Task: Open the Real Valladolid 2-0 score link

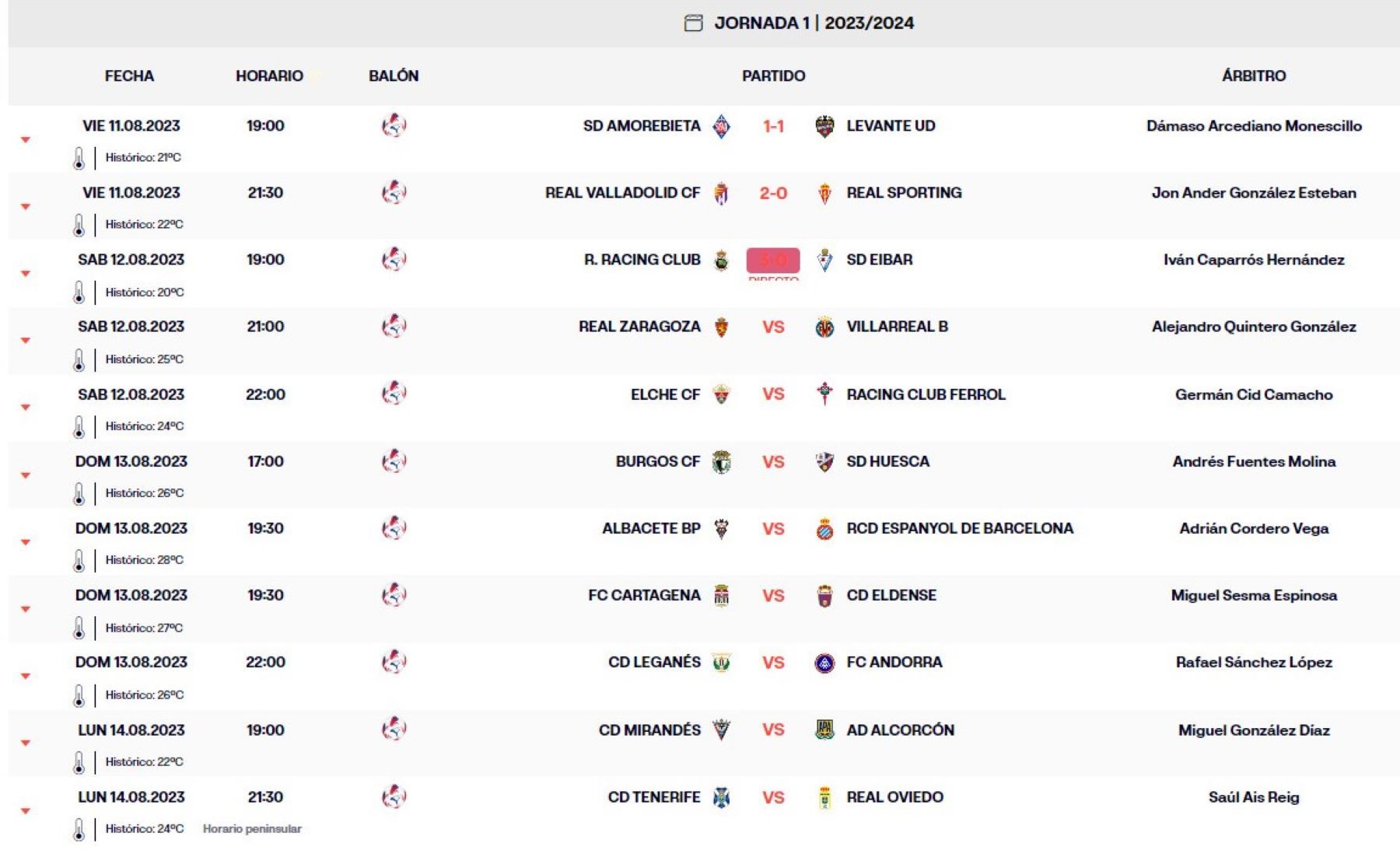Action: pos(773,193)
